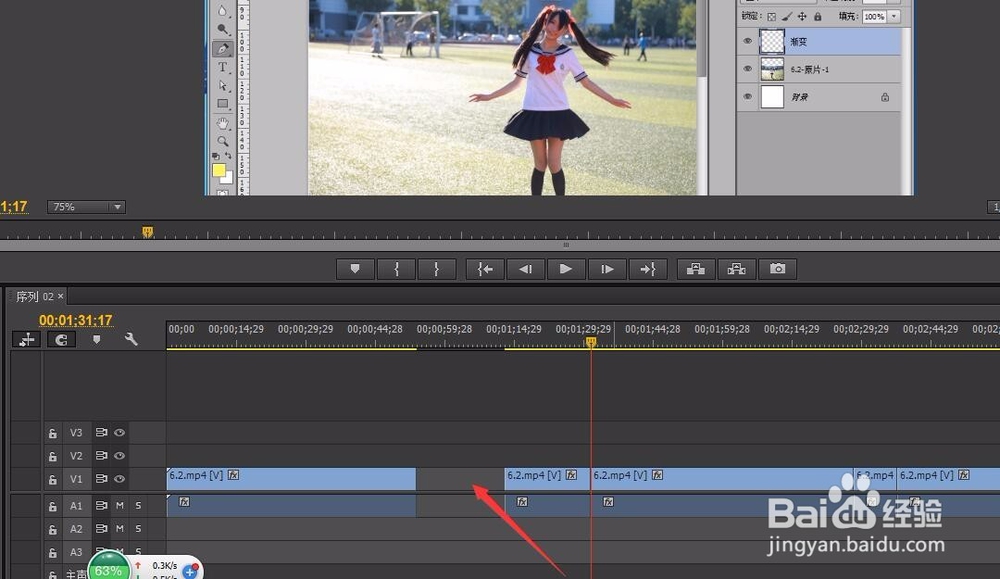
Task: Toggle lock on track A3
Action: (52, 553)
